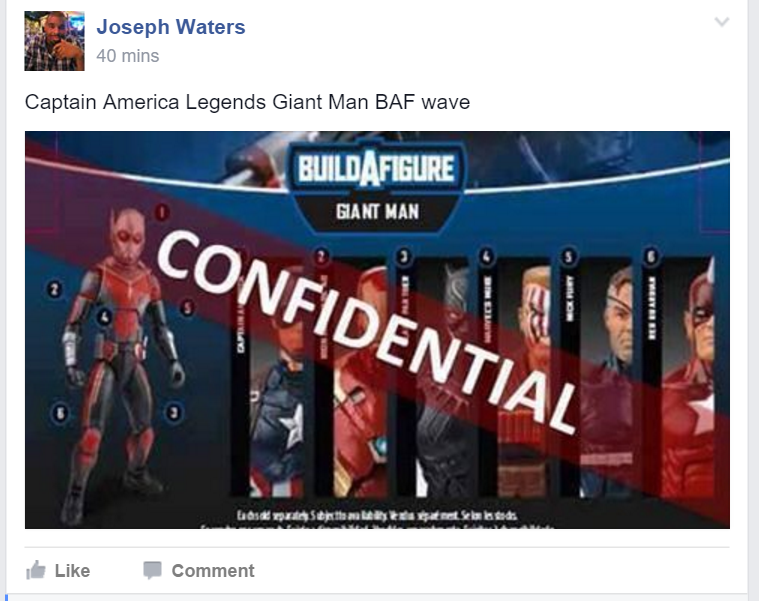This screenshot has height=601, width=759.
Task: Click the Joseph Waters name link
Action: coord(171,27)
